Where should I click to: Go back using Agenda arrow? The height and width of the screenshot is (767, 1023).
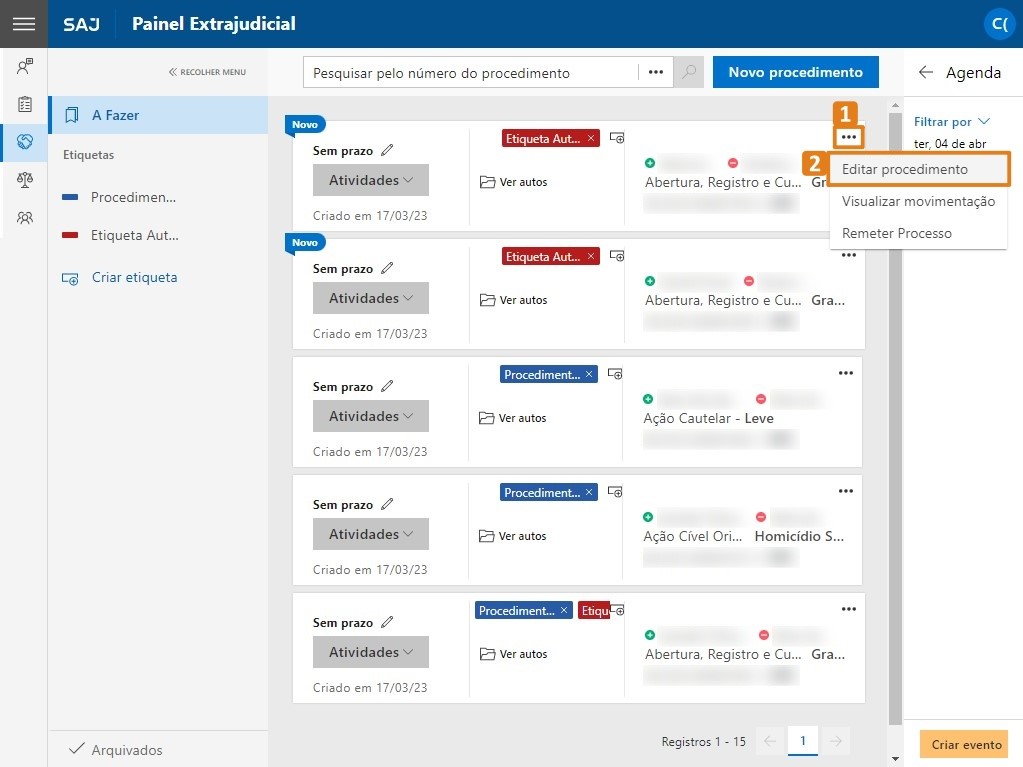tap(925, 72)
